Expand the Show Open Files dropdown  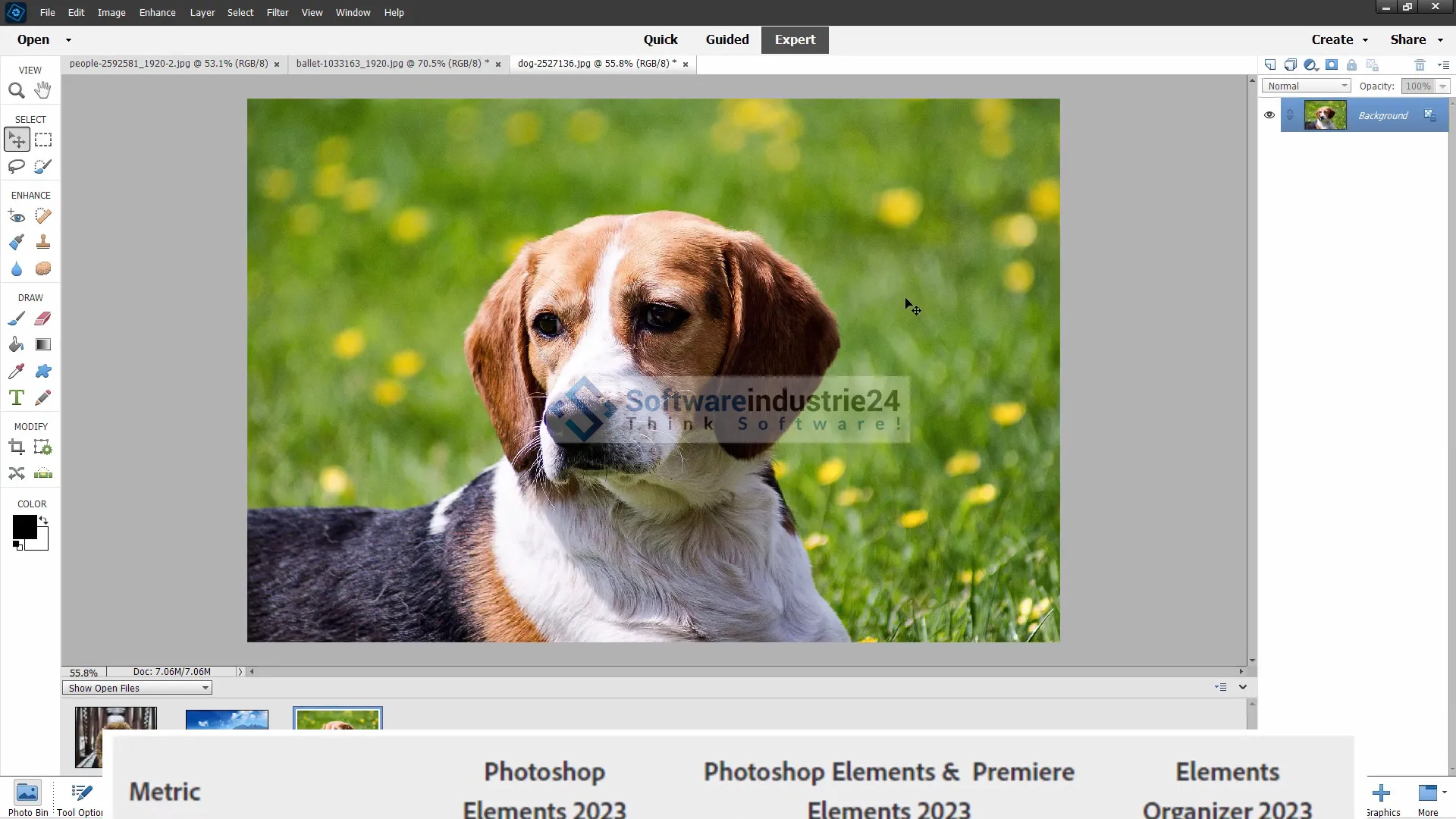pyautogui.click(x=137, y=689)
